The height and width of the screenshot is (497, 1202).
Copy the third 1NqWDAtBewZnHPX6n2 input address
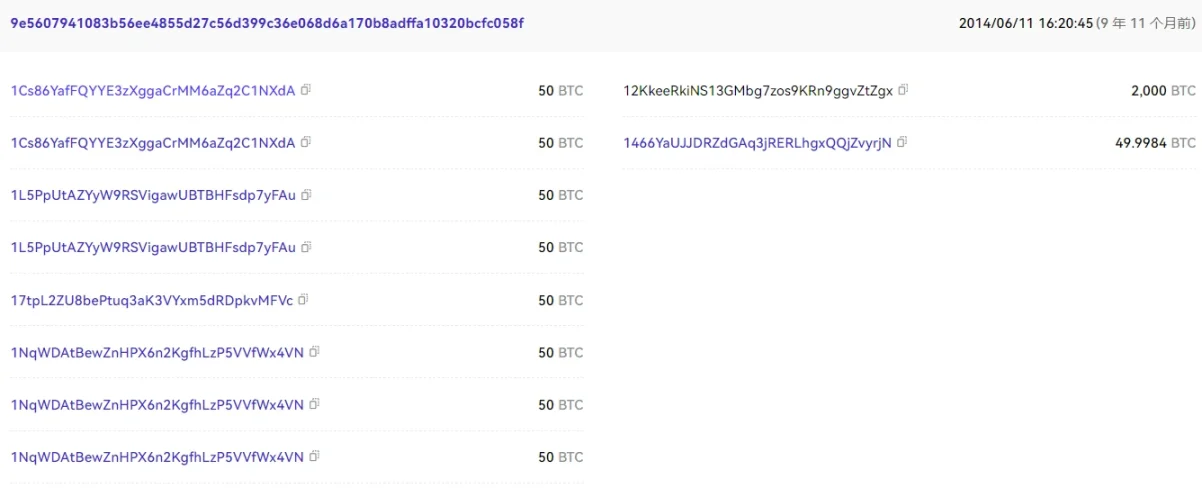314,456
